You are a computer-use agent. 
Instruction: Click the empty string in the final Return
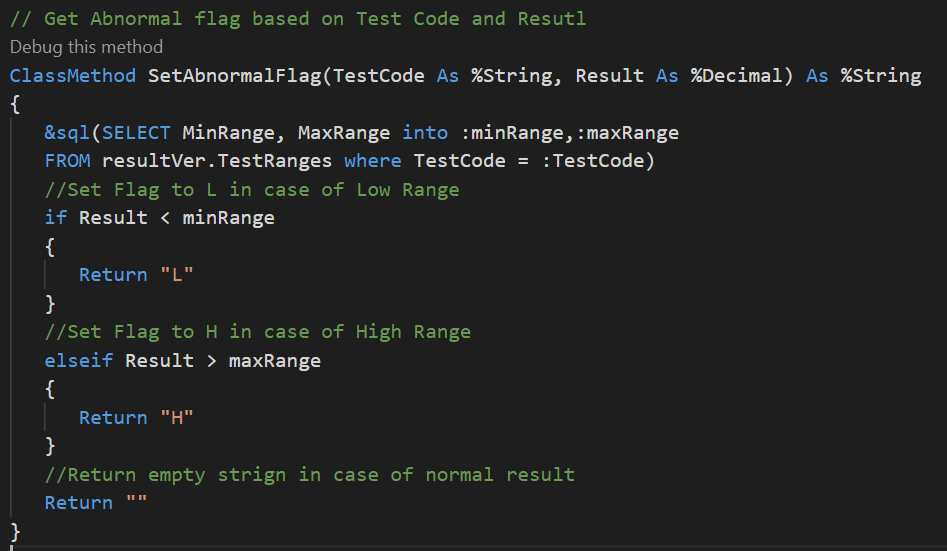coord(136,503)
